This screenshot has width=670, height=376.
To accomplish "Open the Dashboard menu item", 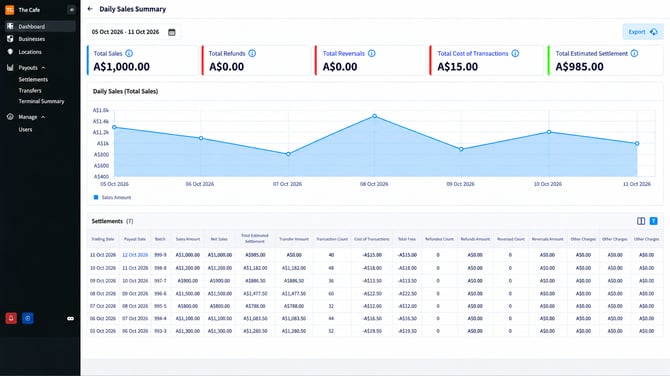I will click(40, 26).
